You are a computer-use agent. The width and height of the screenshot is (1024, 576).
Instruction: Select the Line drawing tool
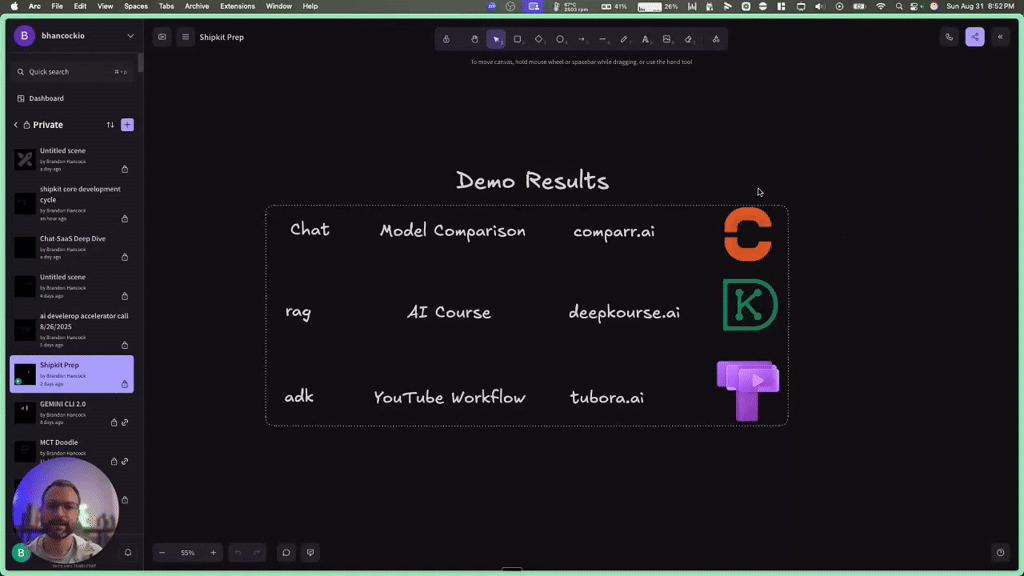[603, 39]
